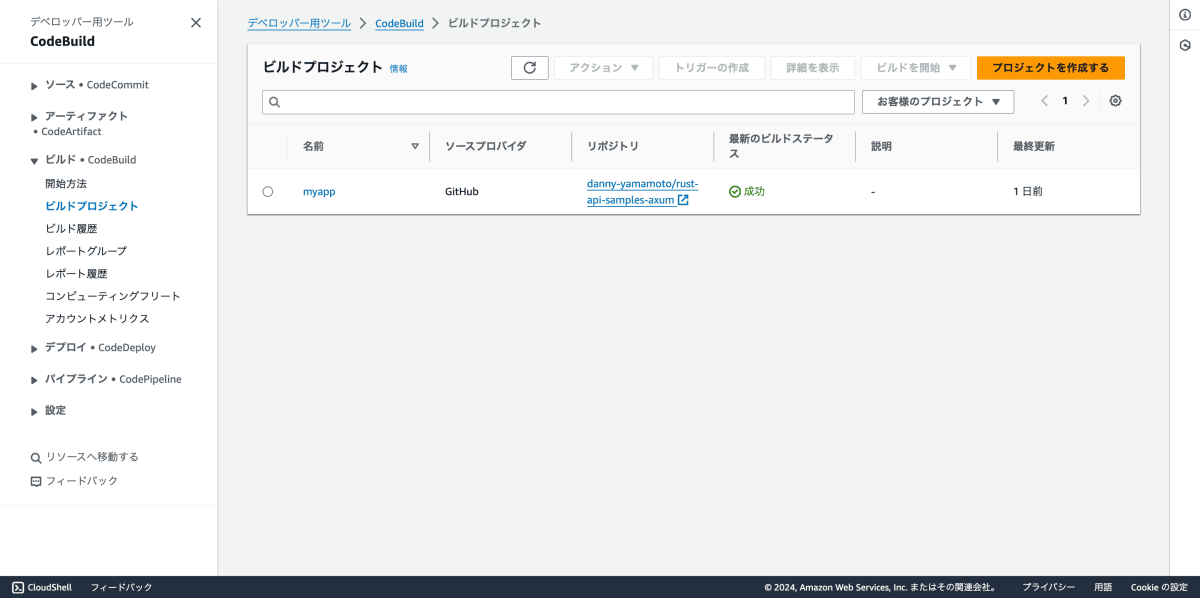Expand the 設定 section
Image resolution: width=1200 pixels, height=598 pixels.
coord(35,411)
